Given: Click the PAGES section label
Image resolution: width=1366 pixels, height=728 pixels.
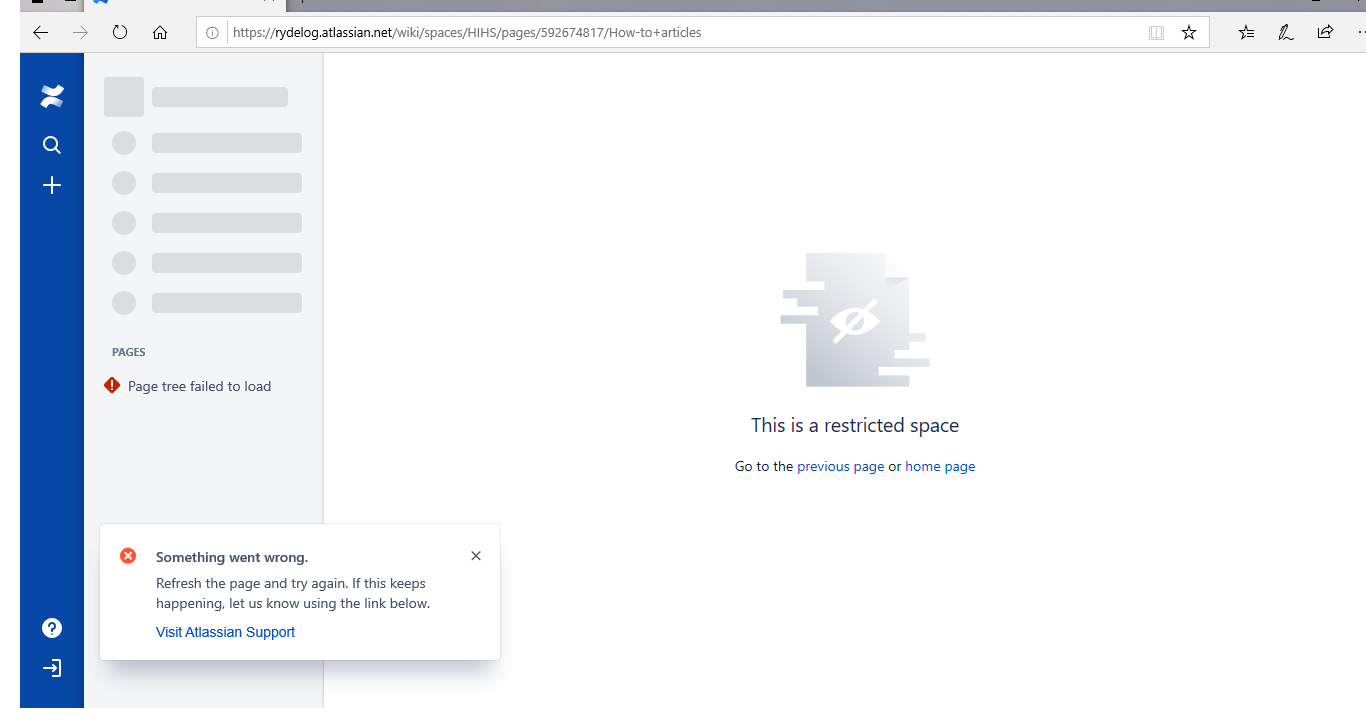Looking at the screenshot, I should tap(129, 352).
